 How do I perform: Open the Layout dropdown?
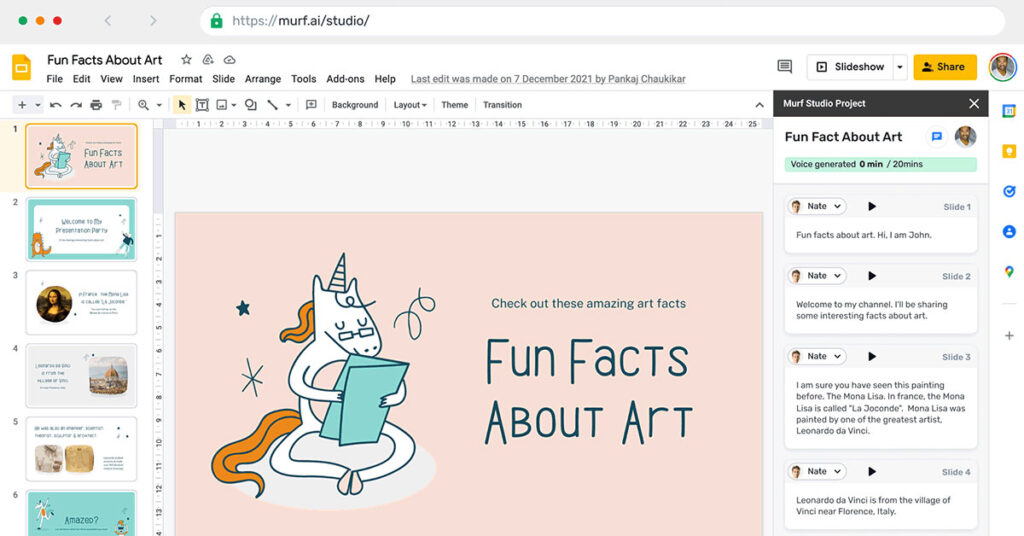coord(410,105)
